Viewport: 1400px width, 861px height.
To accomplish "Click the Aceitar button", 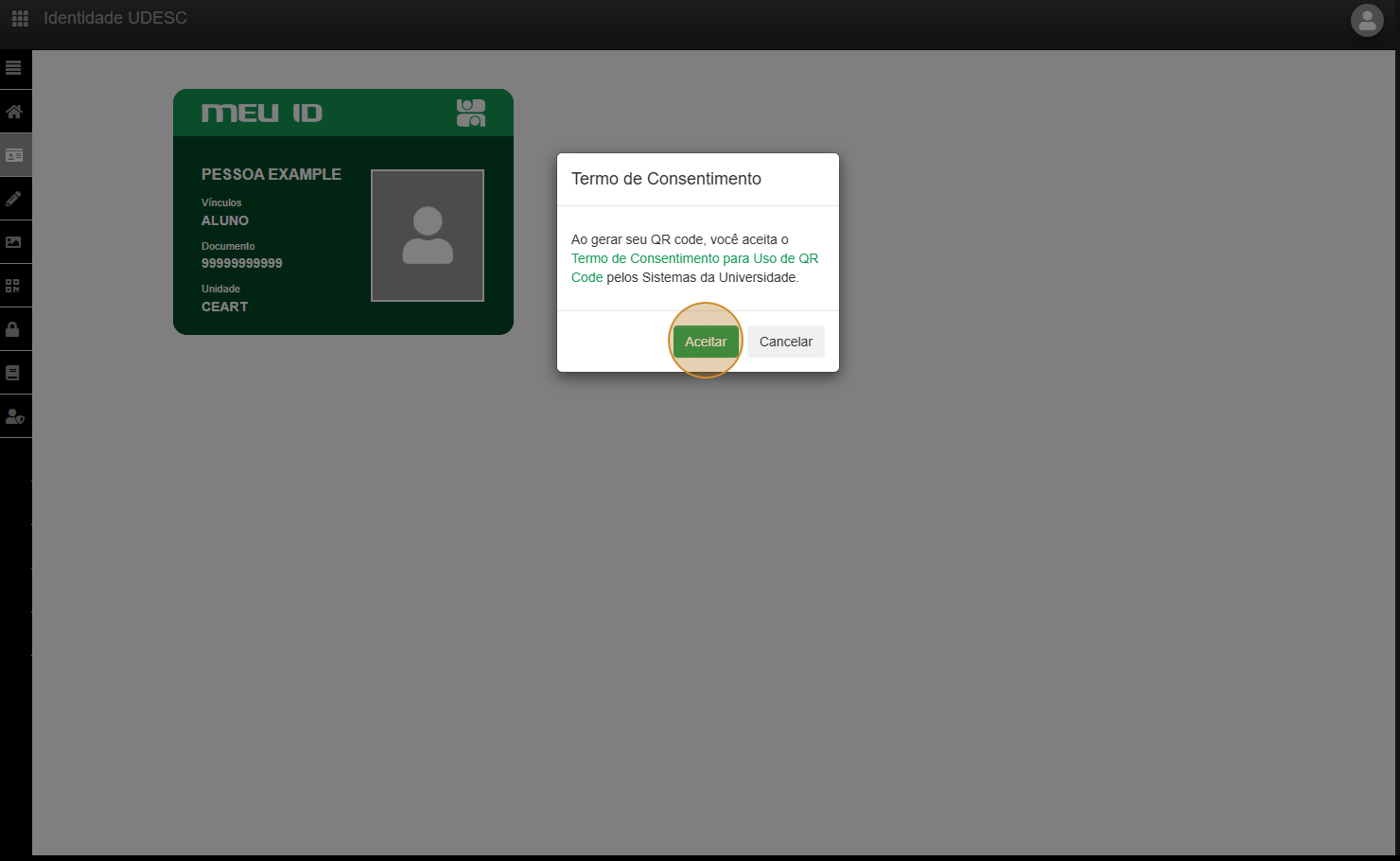I will pyautogui.click(x=706, y=342).
